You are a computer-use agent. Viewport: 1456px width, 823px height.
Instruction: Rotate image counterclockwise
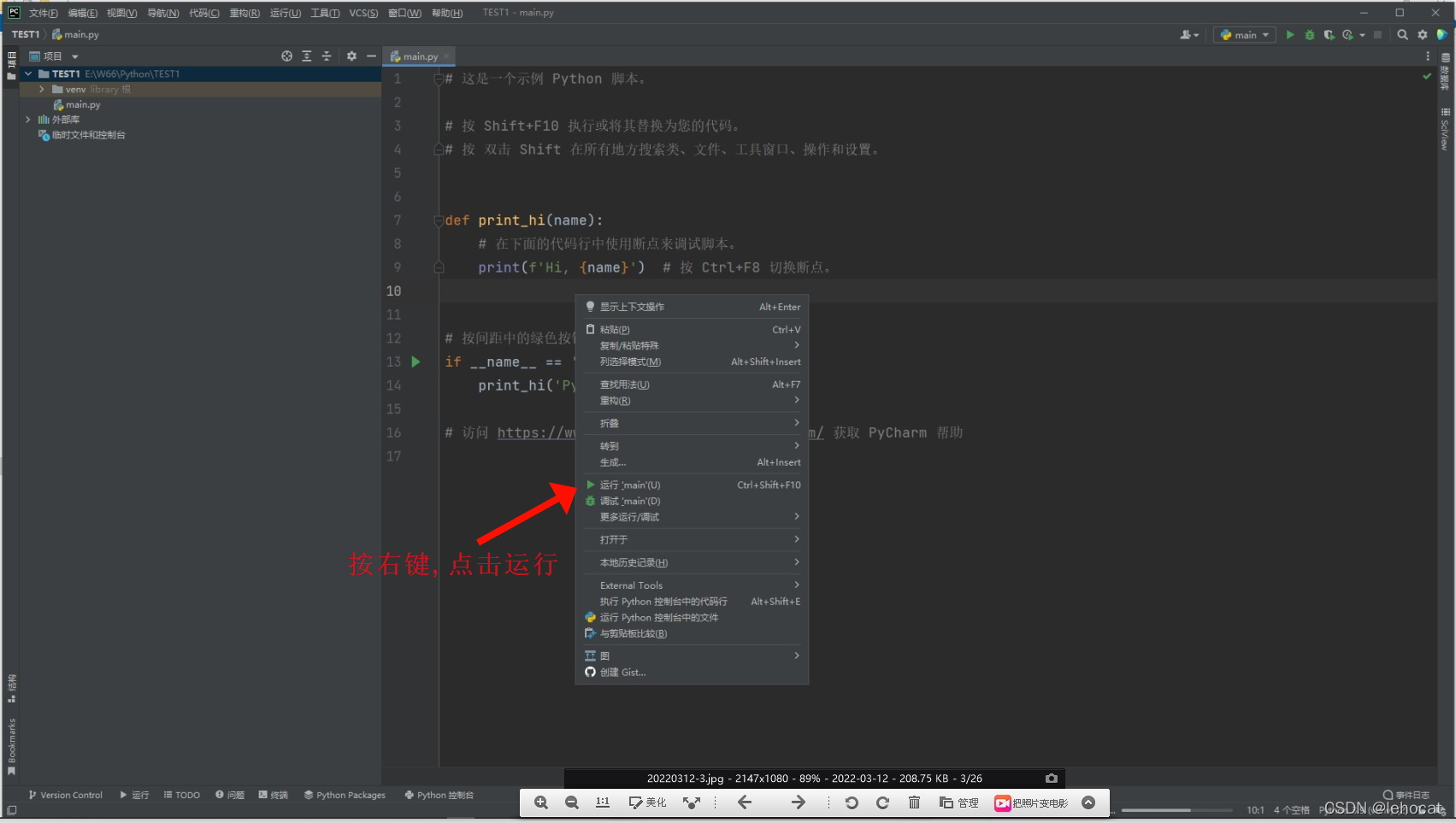pos(852,802)
